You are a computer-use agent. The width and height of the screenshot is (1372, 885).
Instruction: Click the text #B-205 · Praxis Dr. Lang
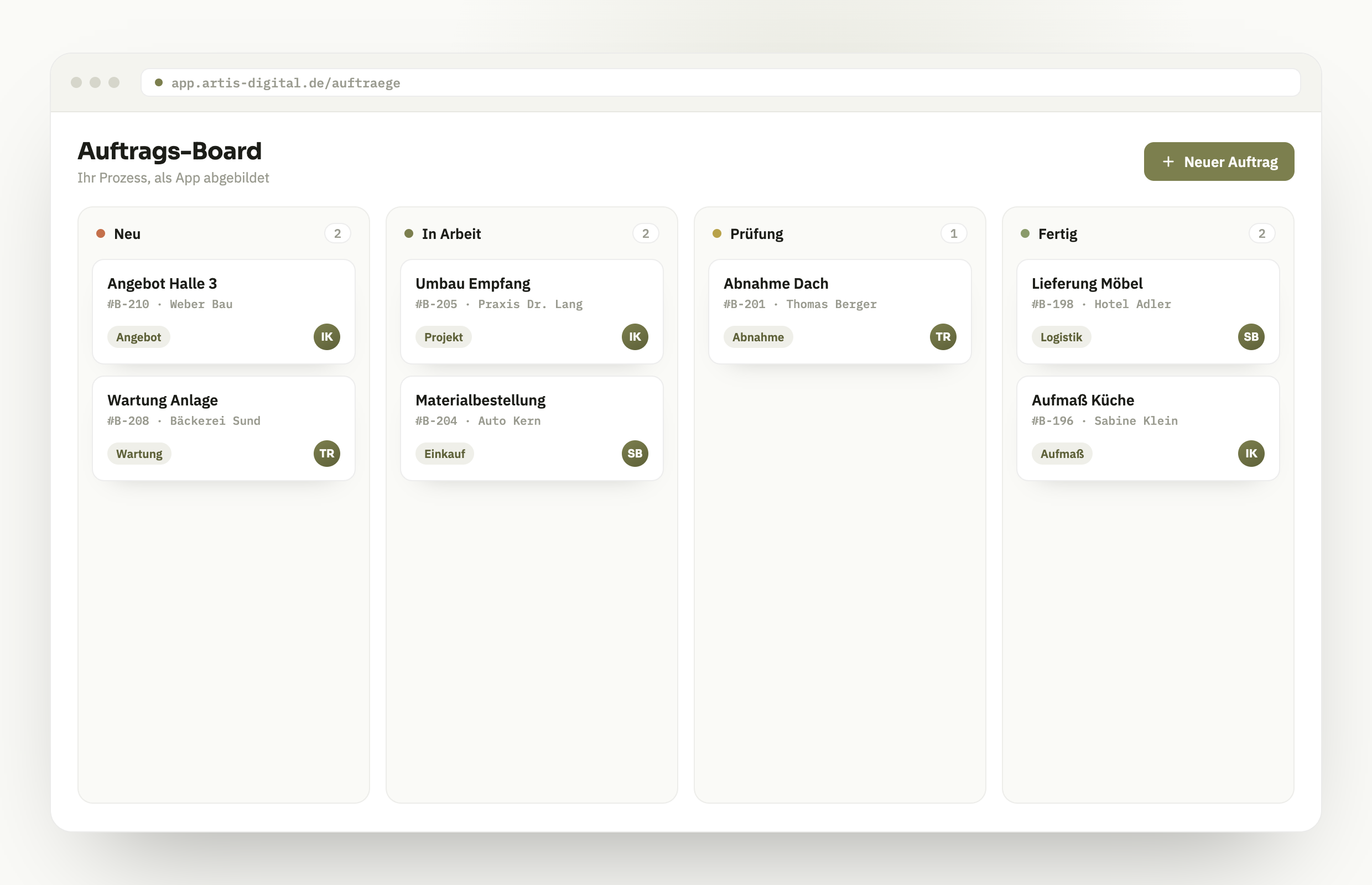(499, 304)
